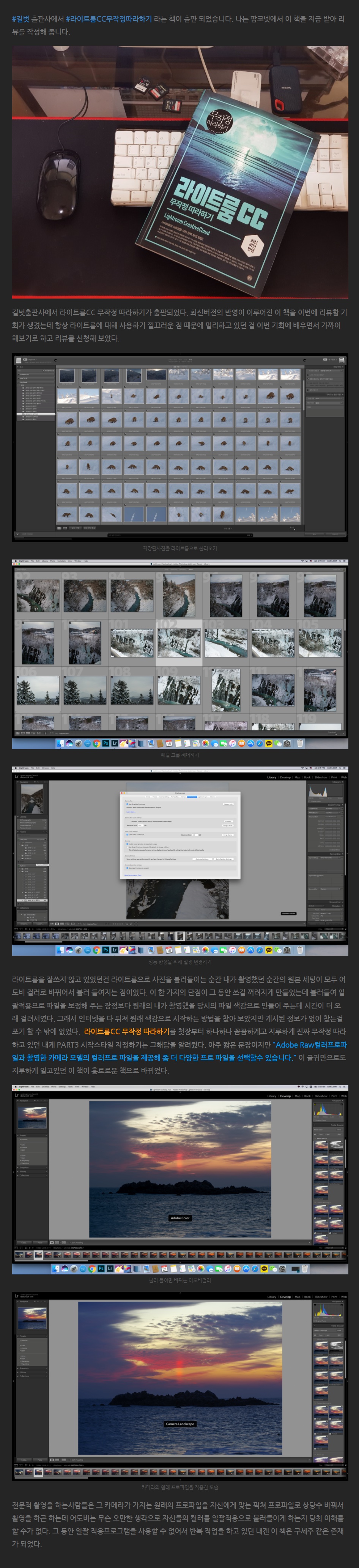
Task: Click the caption 패널 그룹 제어하기
Action: 179,755
